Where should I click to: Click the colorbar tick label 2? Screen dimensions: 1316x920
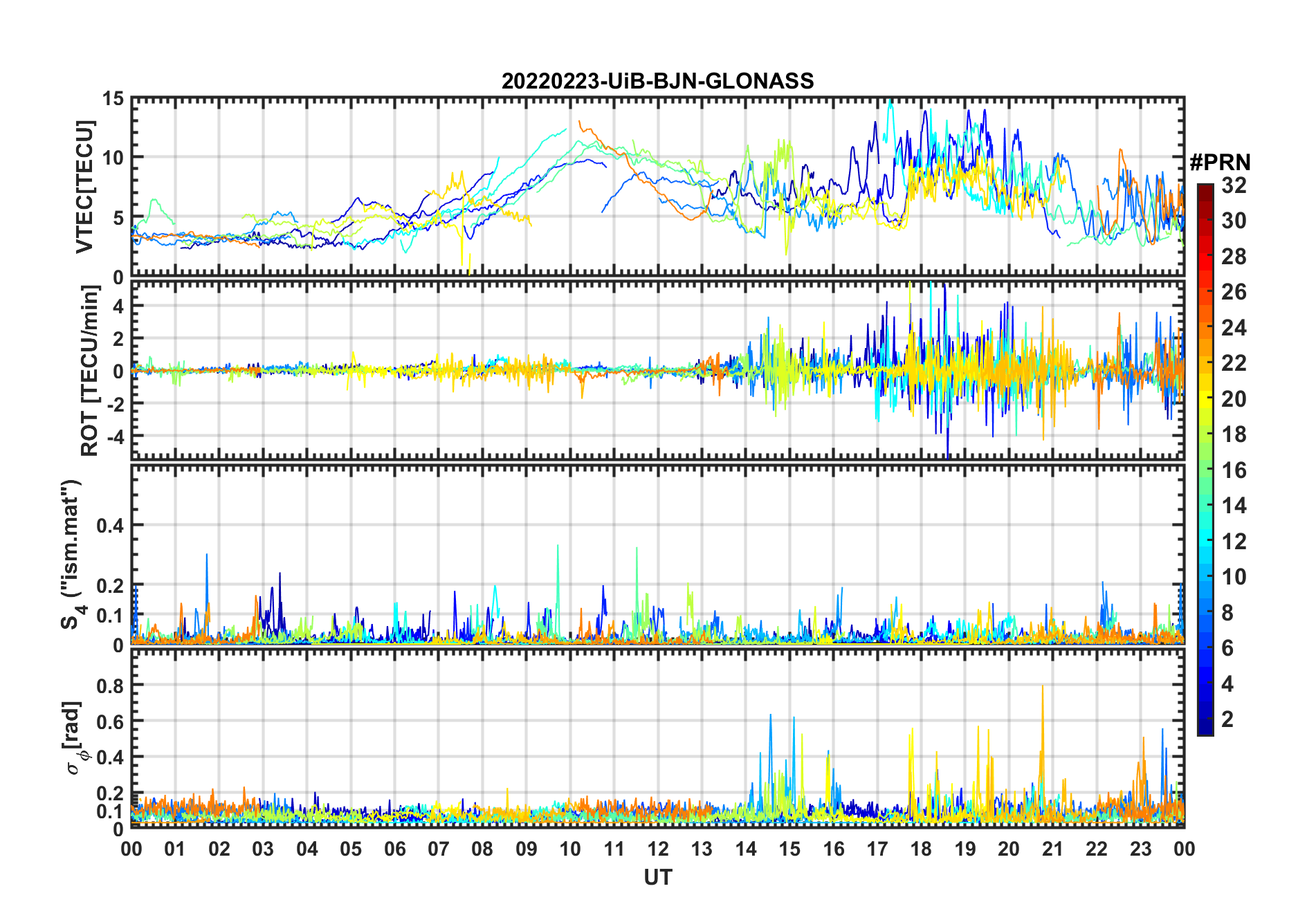coord(1227,719)
